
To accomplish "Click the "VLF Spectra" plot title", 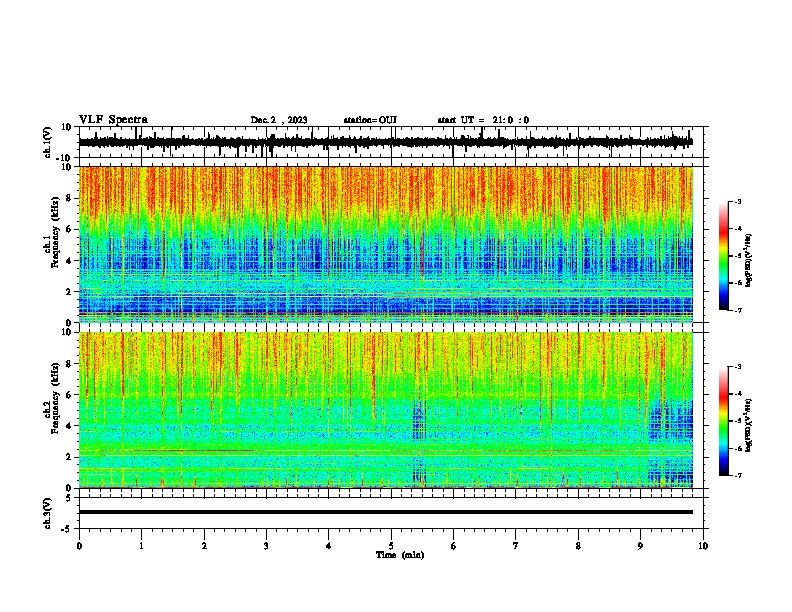I will pos(113,119).
